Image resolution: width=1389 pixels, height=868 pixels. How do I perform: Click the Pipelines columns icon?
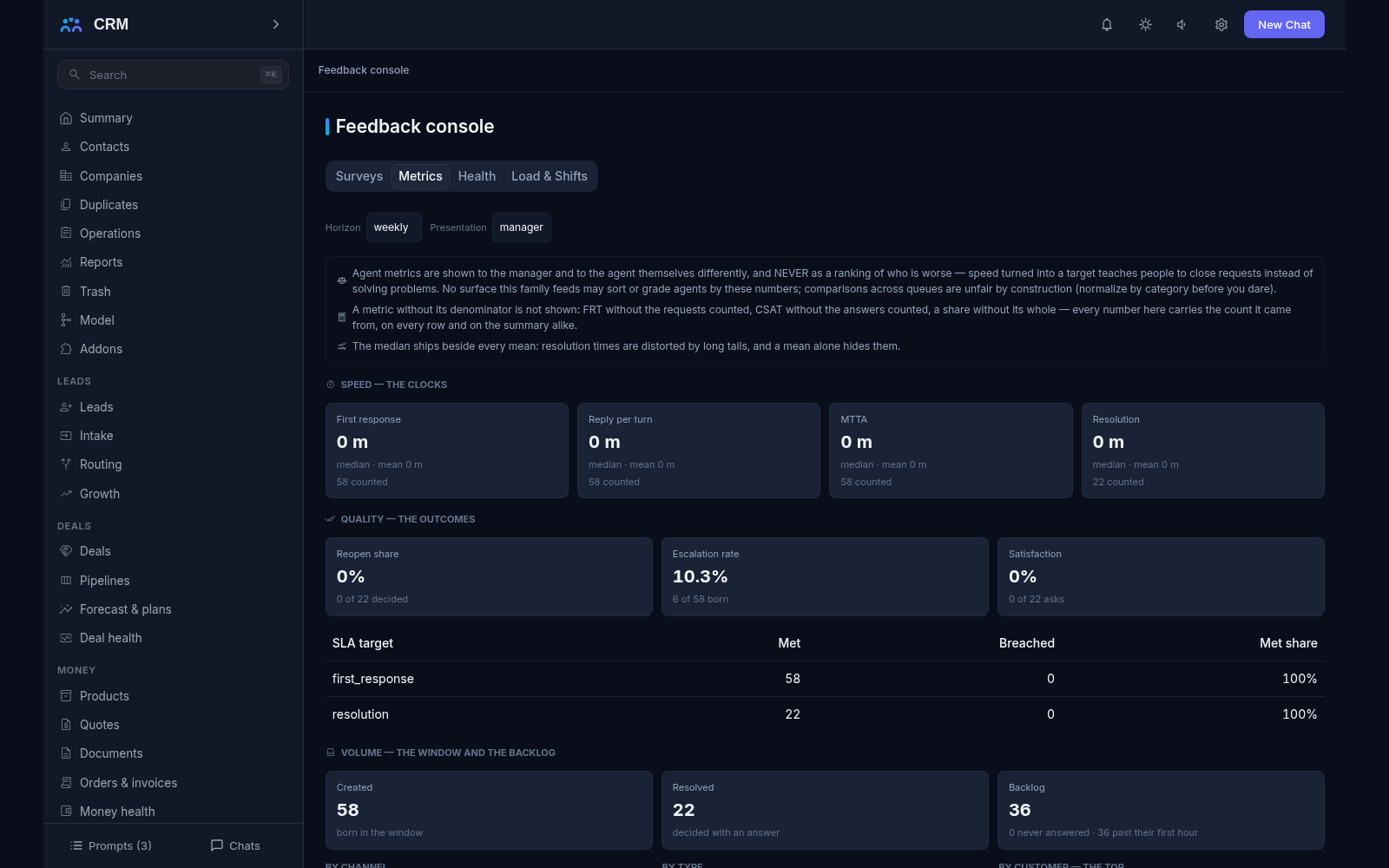[66, 581]
